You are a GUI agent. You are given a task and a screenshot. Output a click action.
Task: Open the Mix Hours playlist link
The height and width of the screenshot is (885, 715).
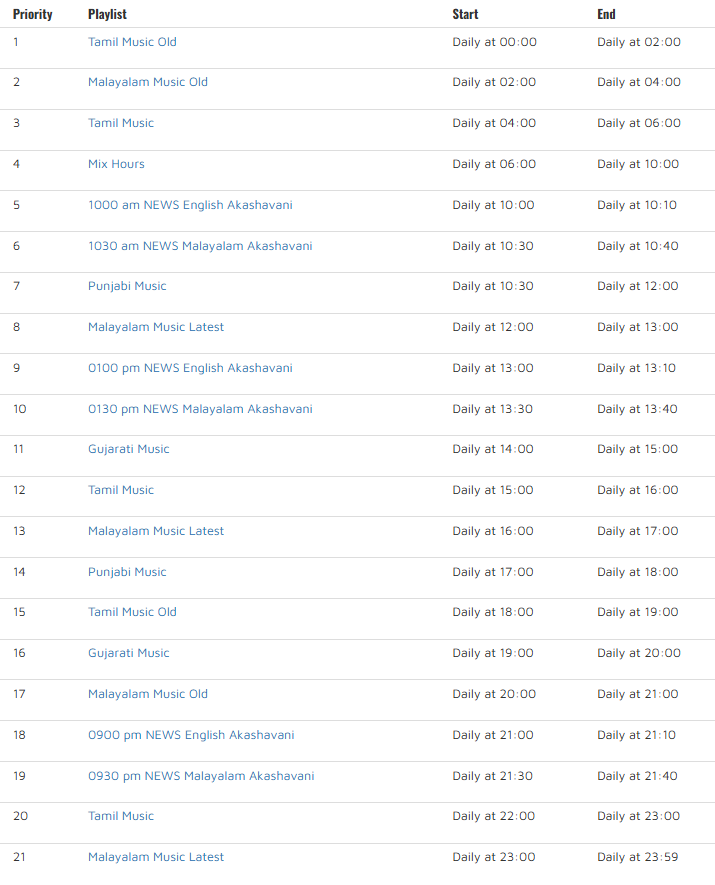(x=116, y=164)
